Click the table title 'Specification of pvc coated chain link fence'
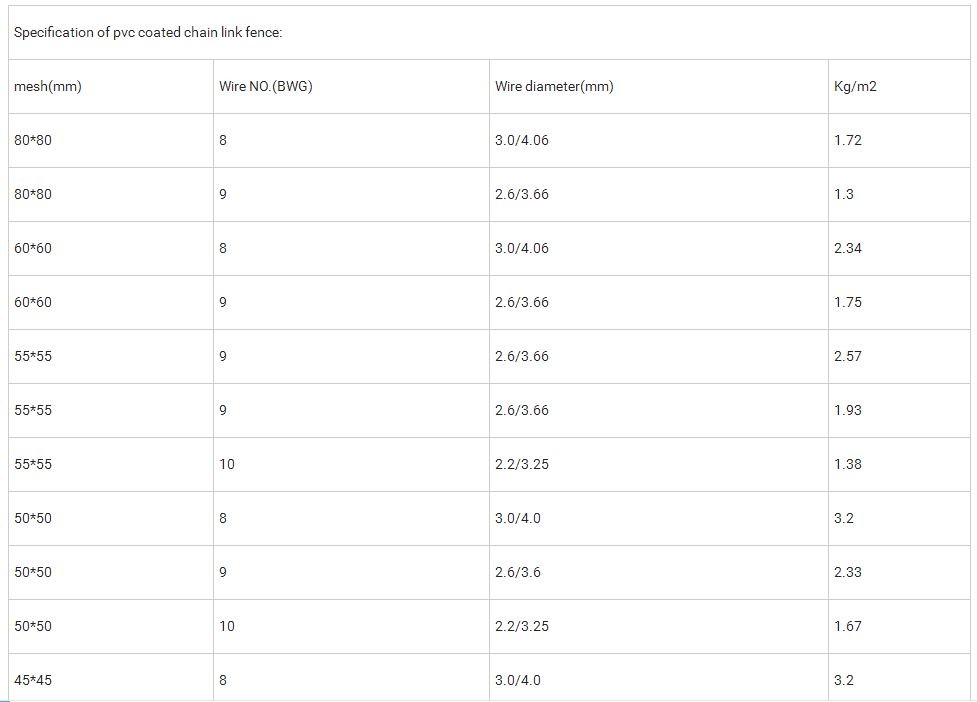The image size is (977, 702). point(148,32)
